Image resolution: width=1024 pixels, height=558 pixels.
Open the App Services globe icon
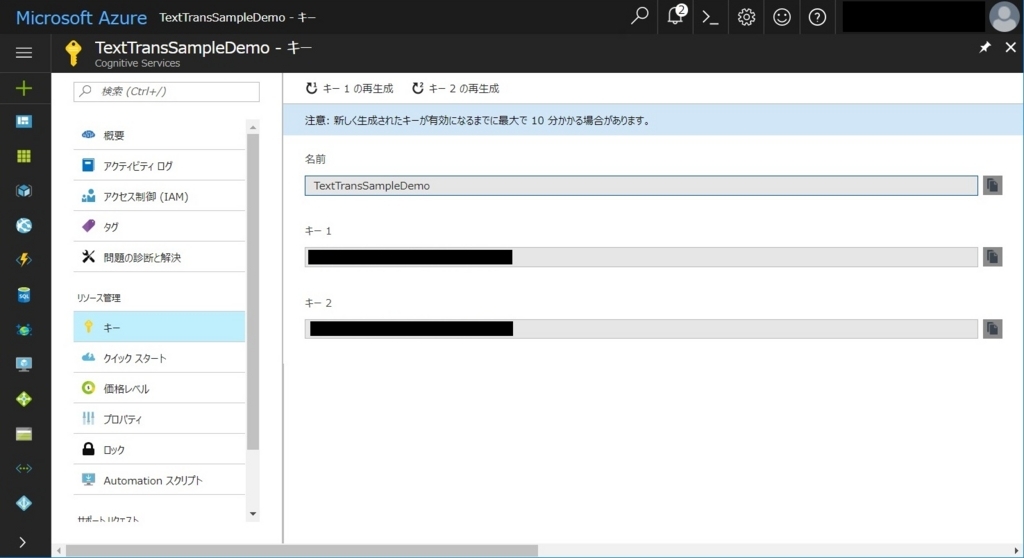coord(24,225)
